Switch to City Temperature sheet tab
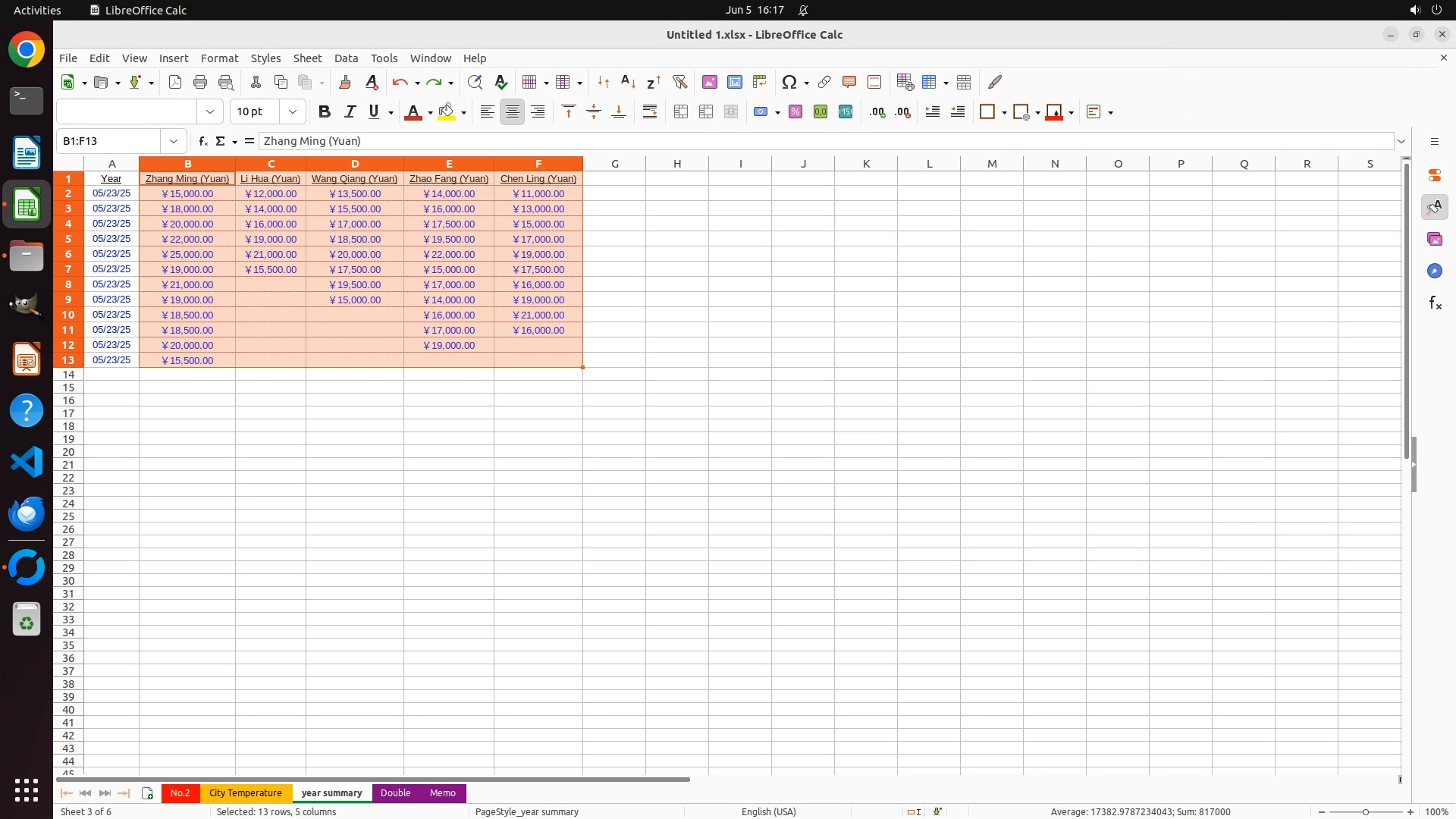The height and width of the screenshot is (819, 1456). [x=245, y=793]
